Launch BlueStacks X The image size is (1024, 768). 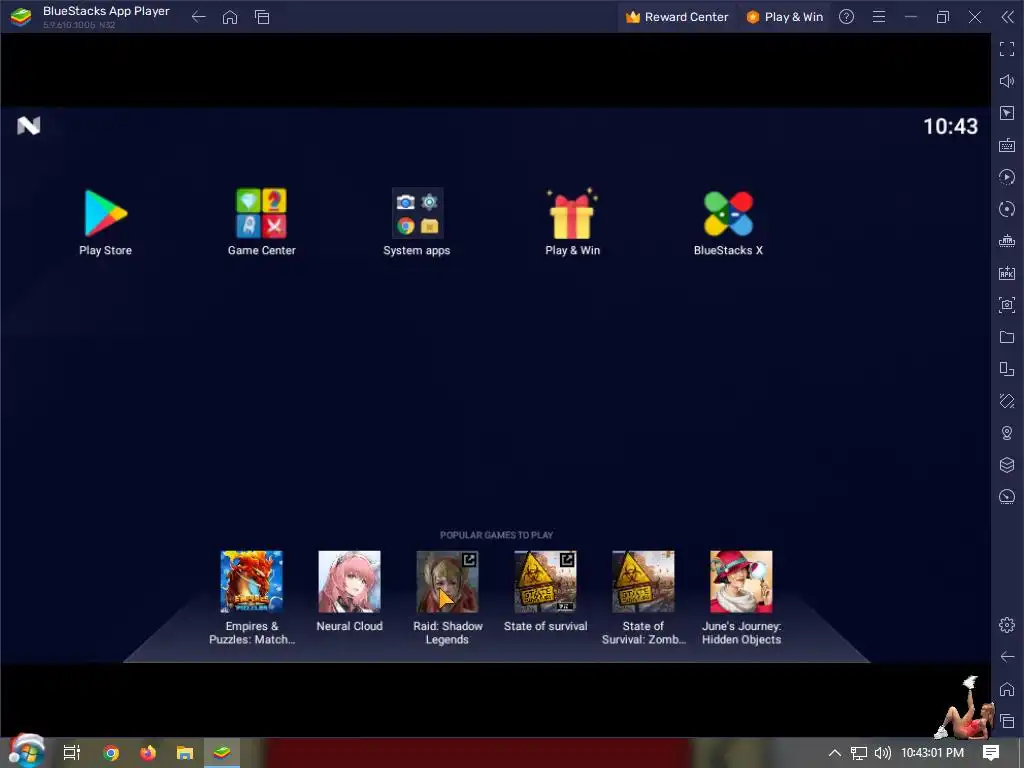(728, 213)
